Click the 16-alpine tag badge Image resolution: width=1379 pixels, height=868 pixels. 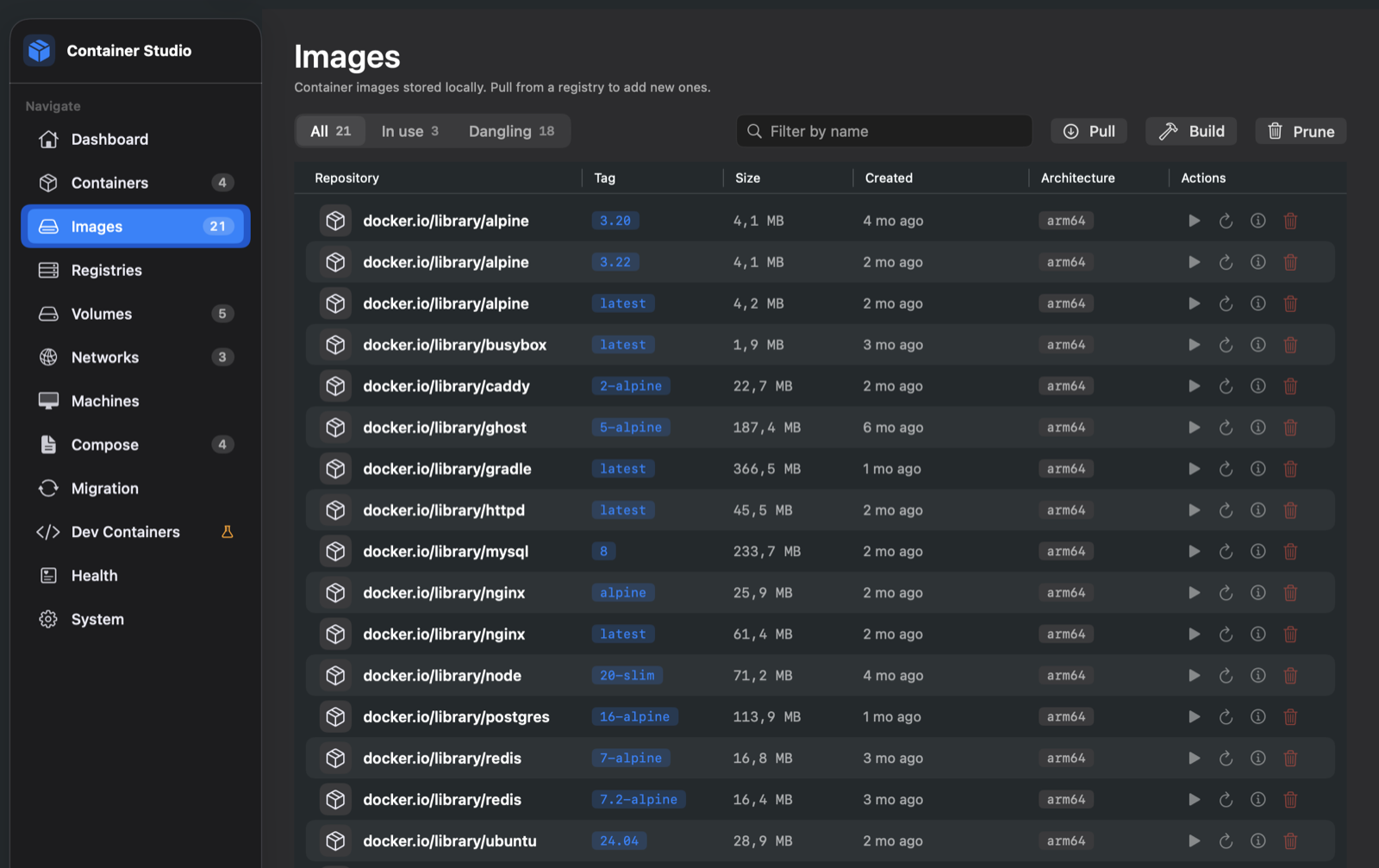point(634,717)
